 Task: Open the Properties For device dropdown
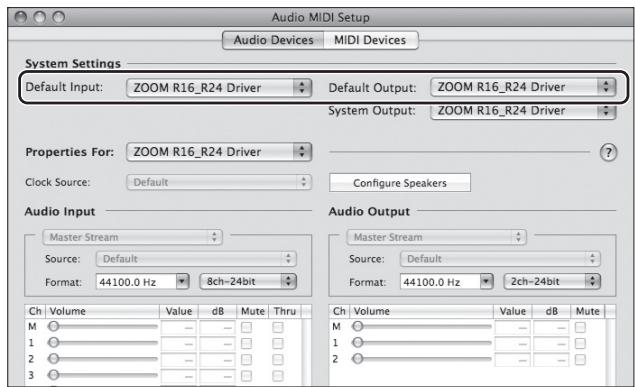pos(219,152)
